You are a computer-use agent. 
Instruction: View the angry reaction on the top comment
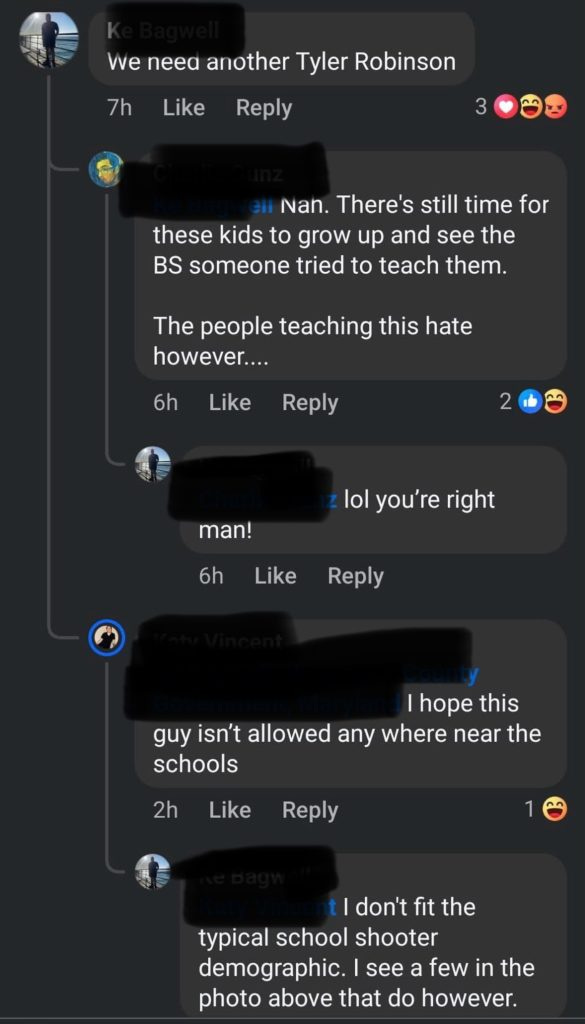point(556,107)
